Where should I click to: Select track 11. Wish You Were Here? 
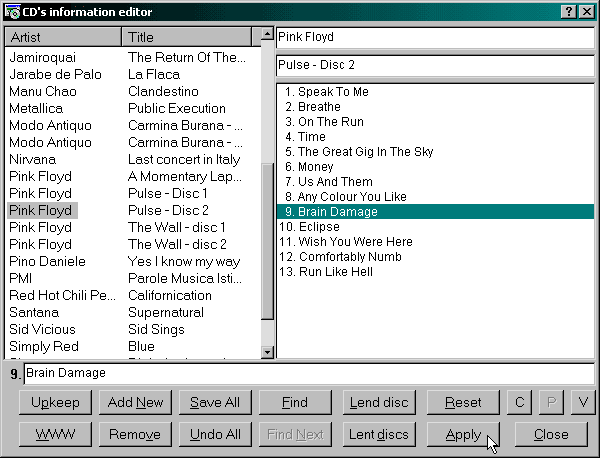(435, 242)
